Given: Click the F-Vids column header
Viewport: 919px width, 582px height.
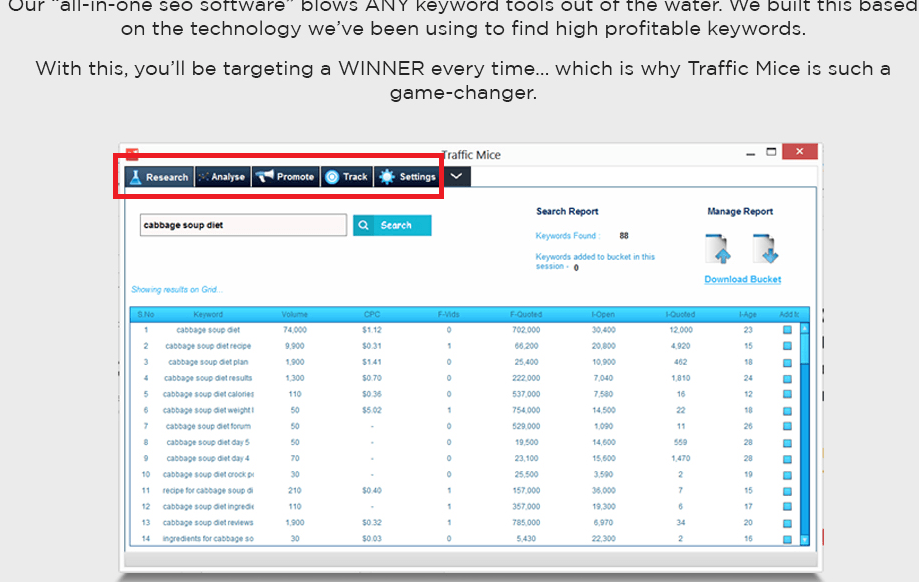Looking at the screenshot, I should pyautogui.click(x=448, y=315).
